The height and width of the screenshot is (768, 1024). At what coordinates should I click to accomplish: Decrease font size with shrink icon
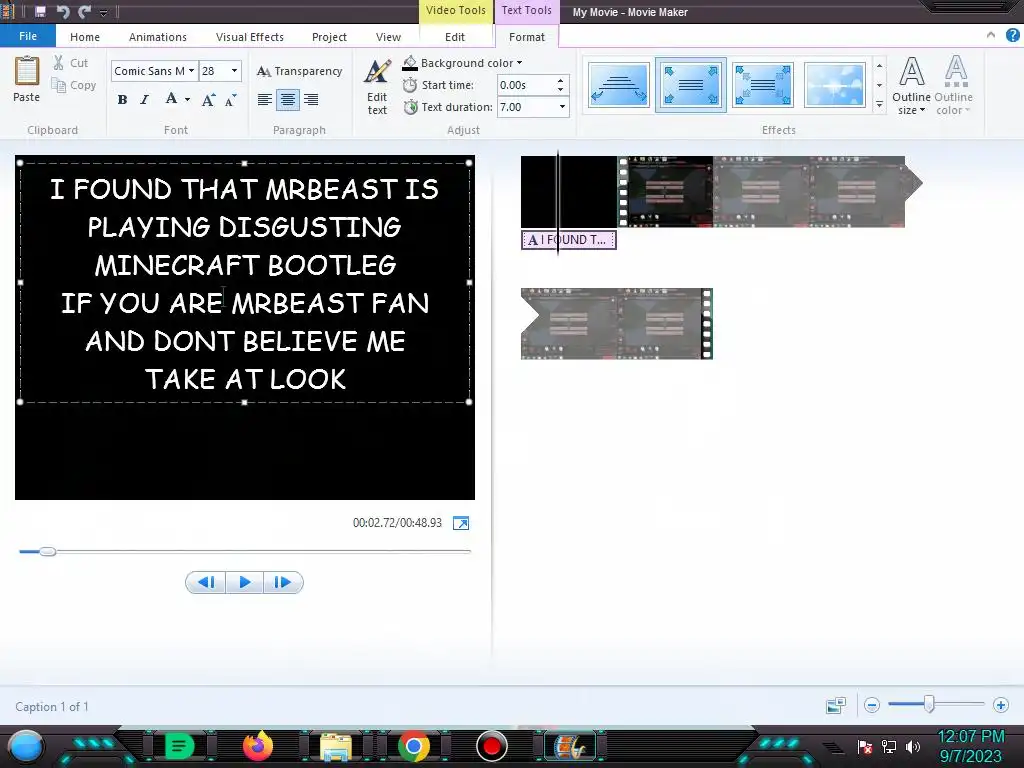point(230,99)
